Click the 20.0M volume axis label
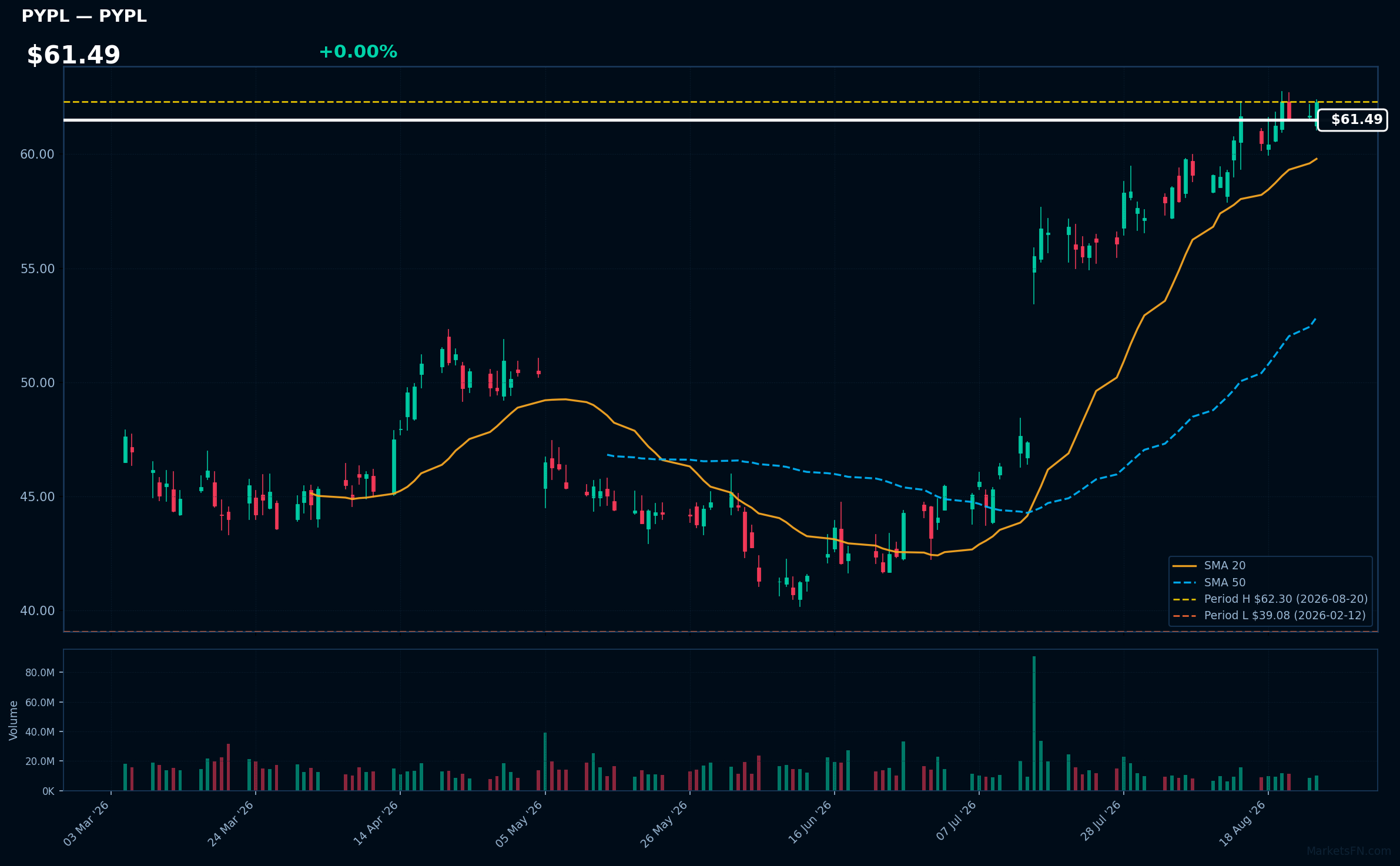This screenshot has width=1400, height=866. point(40,761)
